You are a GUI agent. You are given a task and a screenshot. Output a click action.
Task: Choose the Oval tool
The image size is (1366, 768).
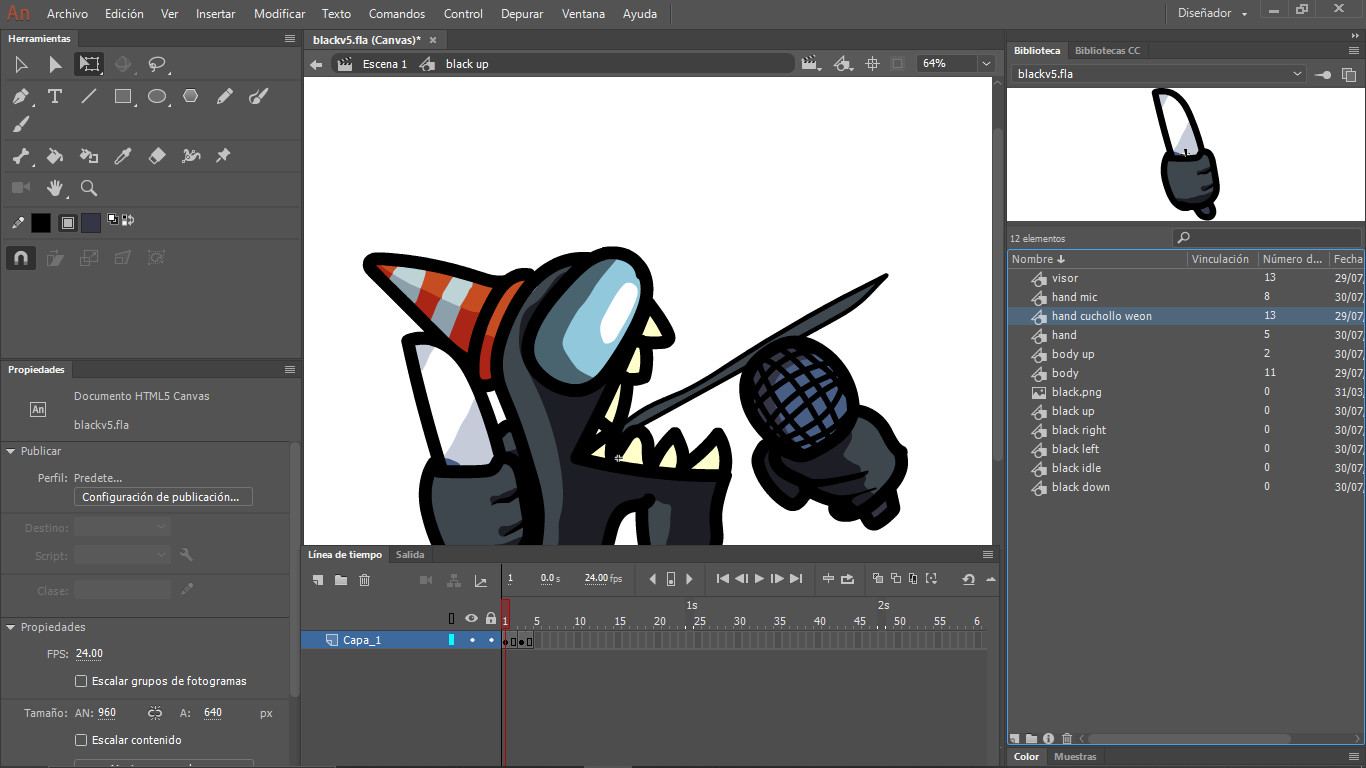[x=157, y=97]
